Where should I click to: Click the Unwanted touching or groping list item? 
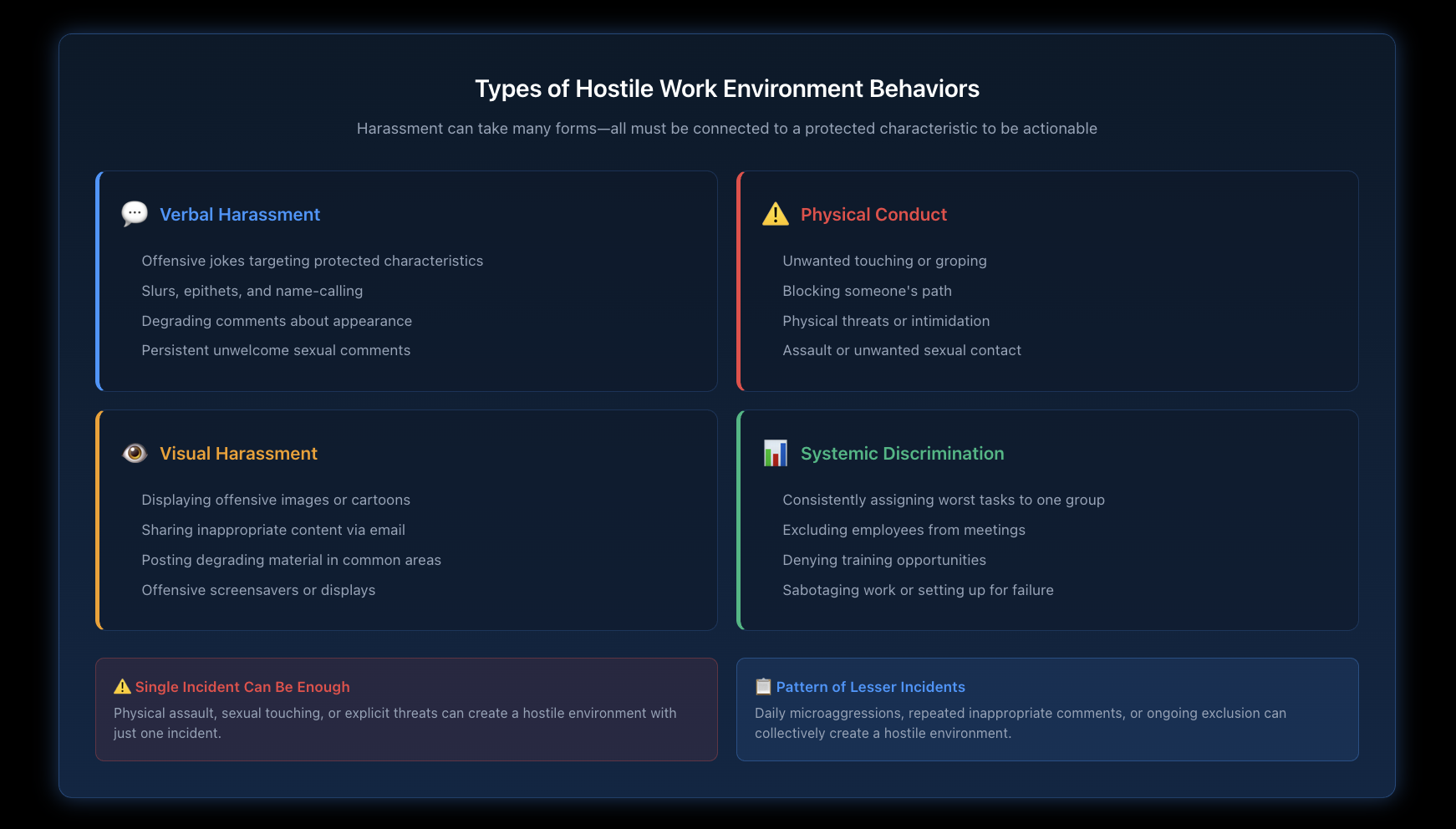pyautogui.click(x=884, y=261)
